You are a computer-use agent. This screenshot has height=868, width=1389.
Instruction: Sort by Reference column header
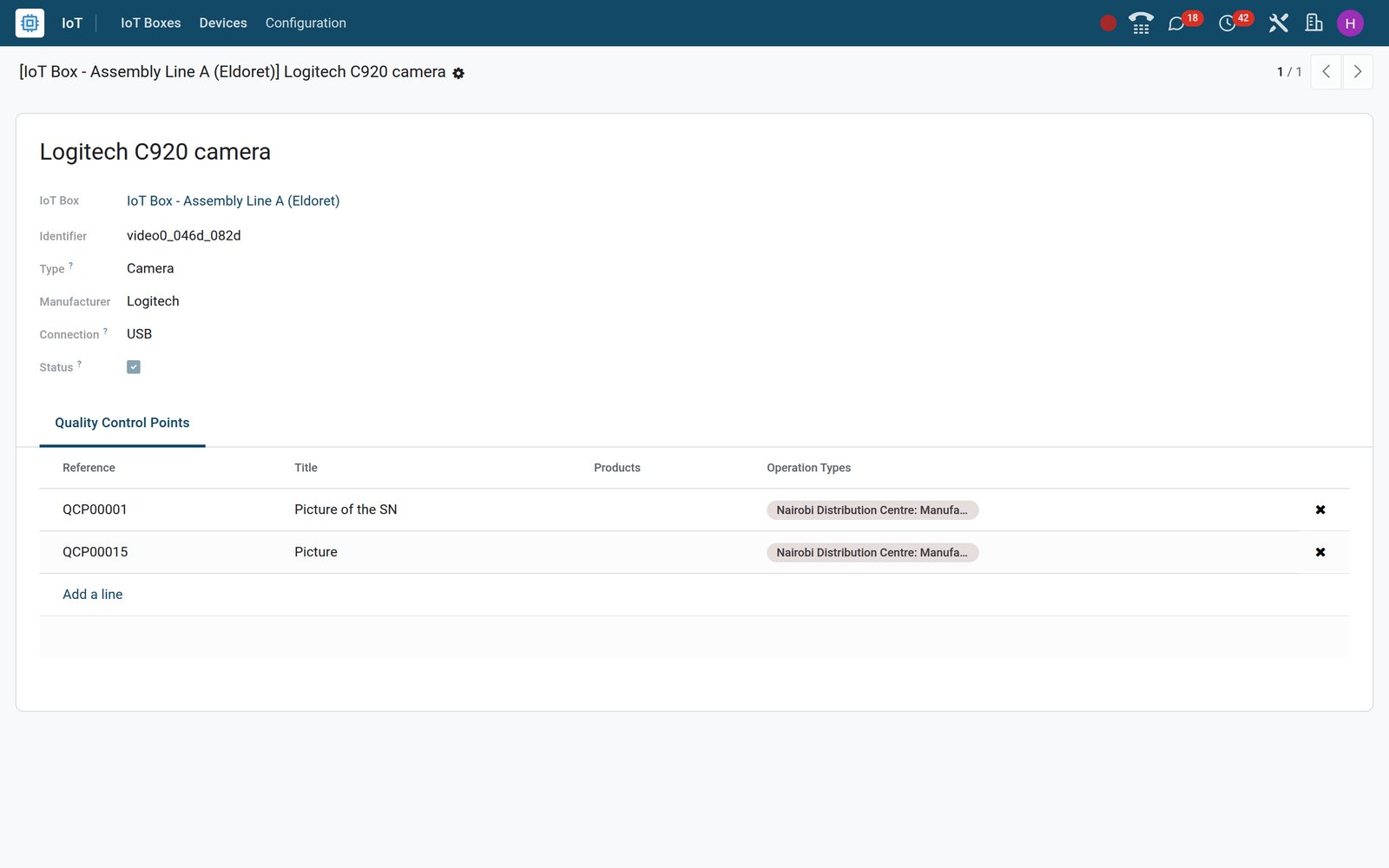pos(89,468)
